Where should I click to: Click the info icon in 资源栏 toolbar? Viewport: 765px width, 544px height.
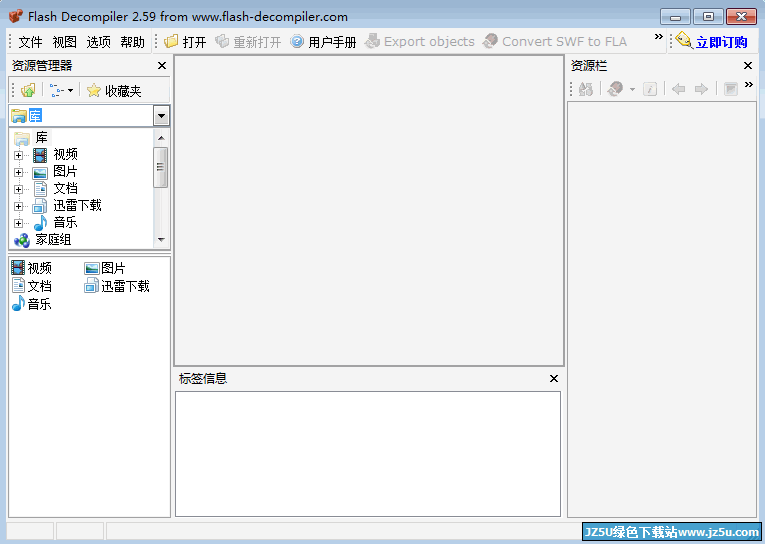(650, 89)
